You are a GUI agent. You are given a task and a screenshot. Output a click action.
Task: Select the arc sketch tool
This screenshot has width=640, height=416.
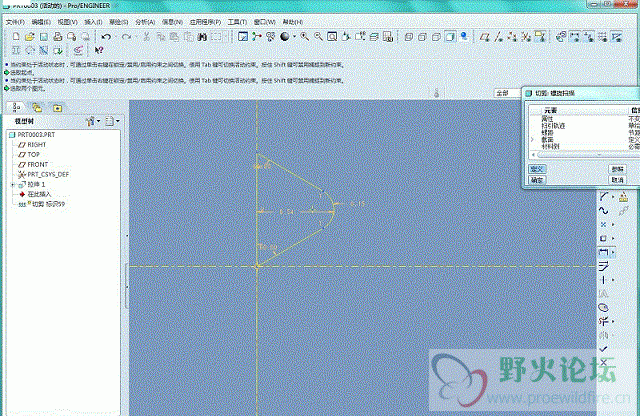pos(604,197)
